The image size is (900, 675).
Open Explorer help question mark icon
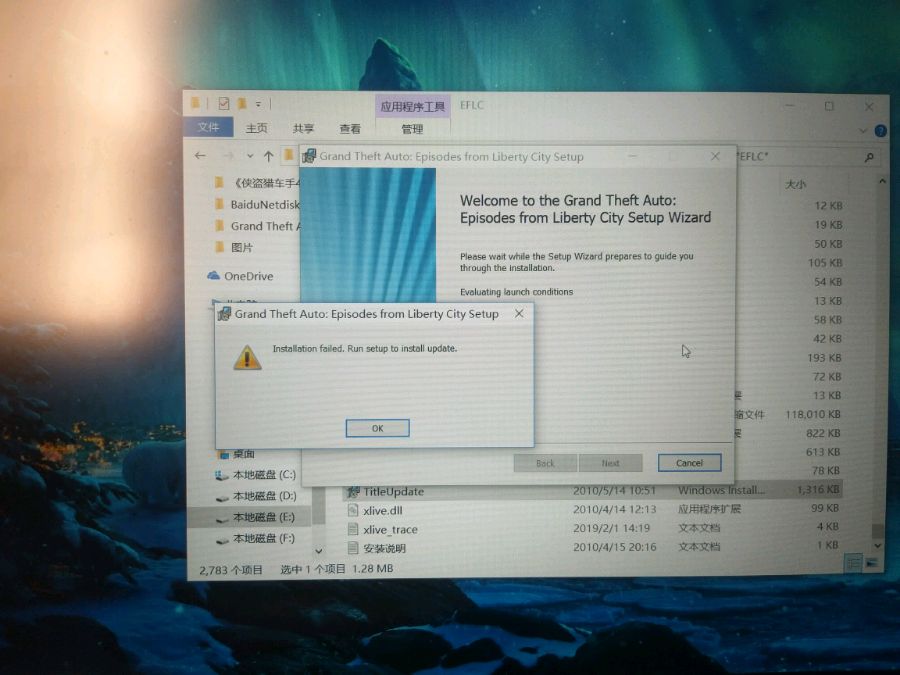pos(880,131)
